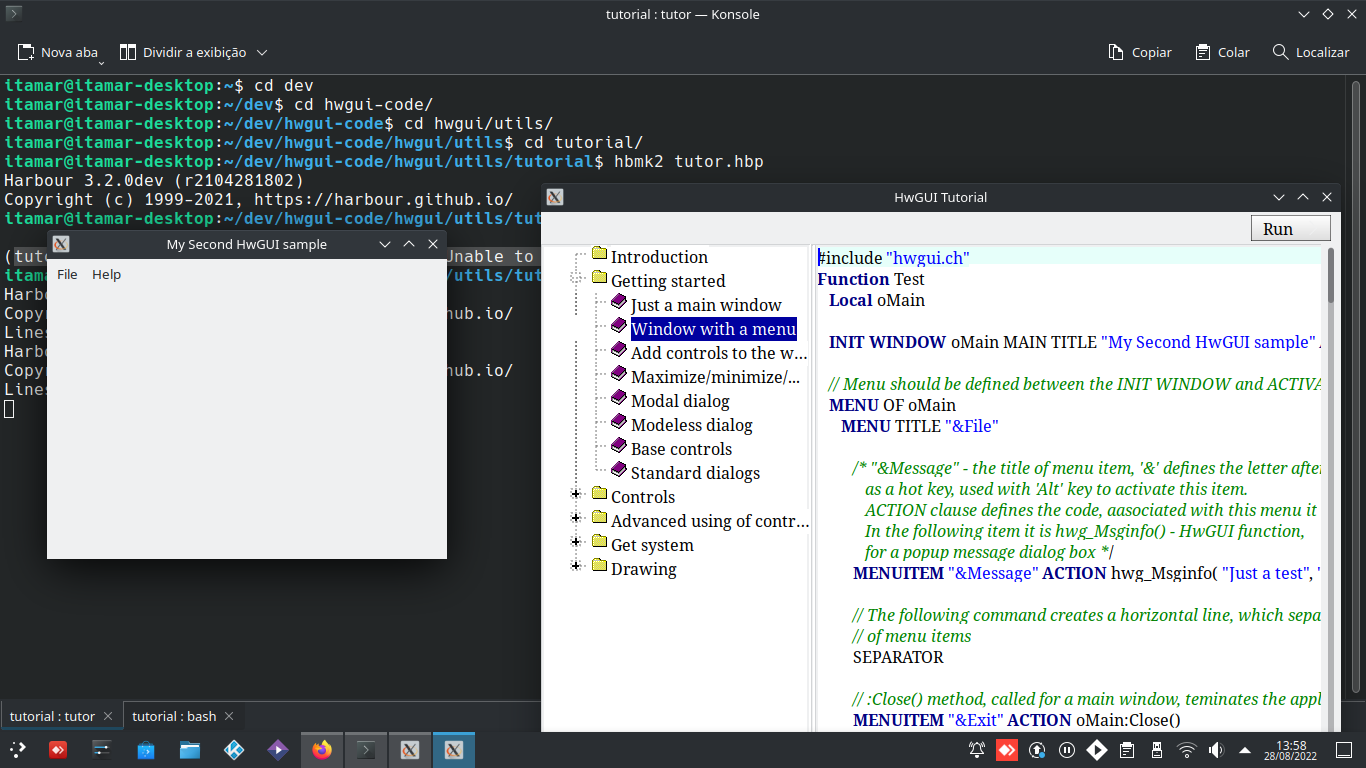This screenshot has width=1366, height=768.
Task: Expand the Drawing tree node
Action: click(x=576, y=566)
